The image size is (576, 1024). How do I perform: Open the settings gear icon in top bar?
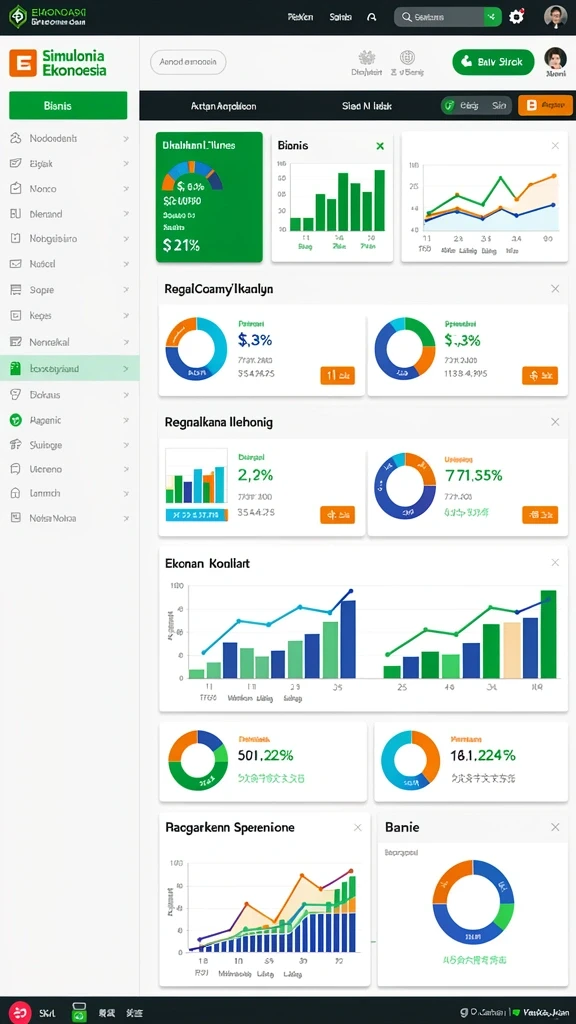click(x=516, y=17)
